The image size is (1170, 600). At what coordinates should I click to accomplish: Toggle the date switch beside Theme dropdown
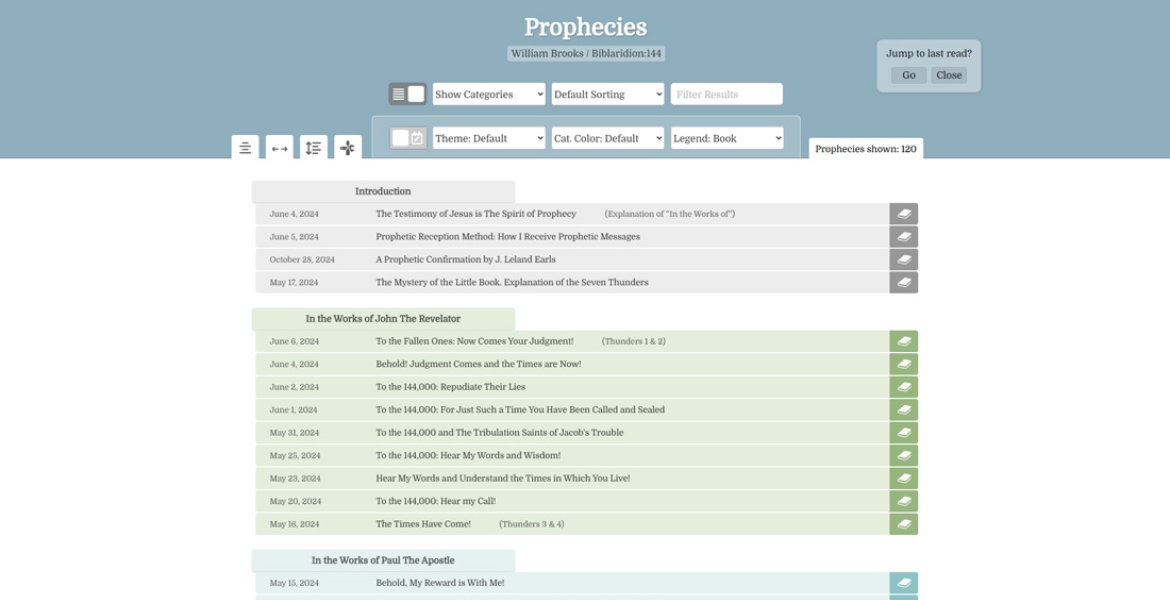click(408, 138)
